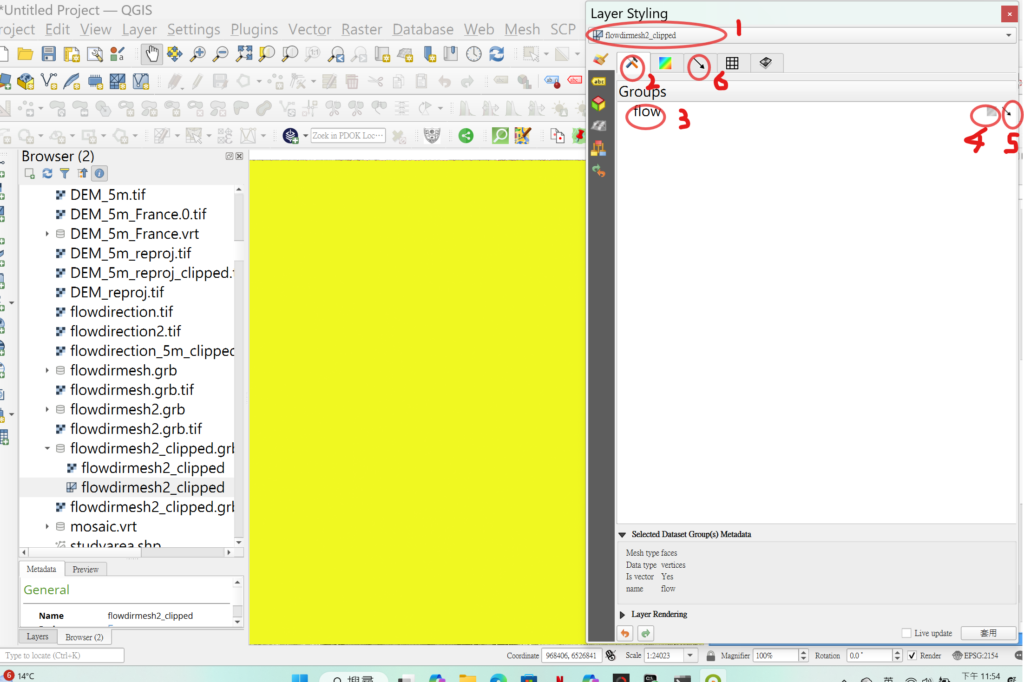Click the Refresh map toolbar icon
Viewport: 1024px width, 682px height.
[495, 54]
